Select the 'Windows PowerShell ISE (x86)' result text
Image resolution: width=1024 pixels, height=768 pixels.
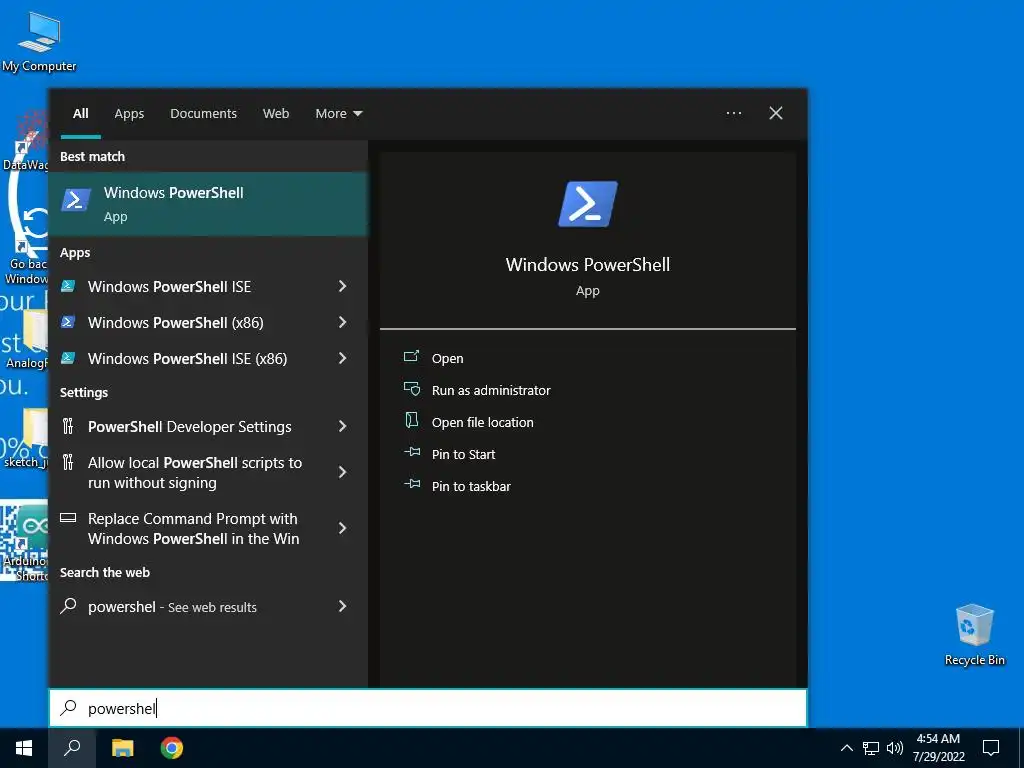pos(187,359)
